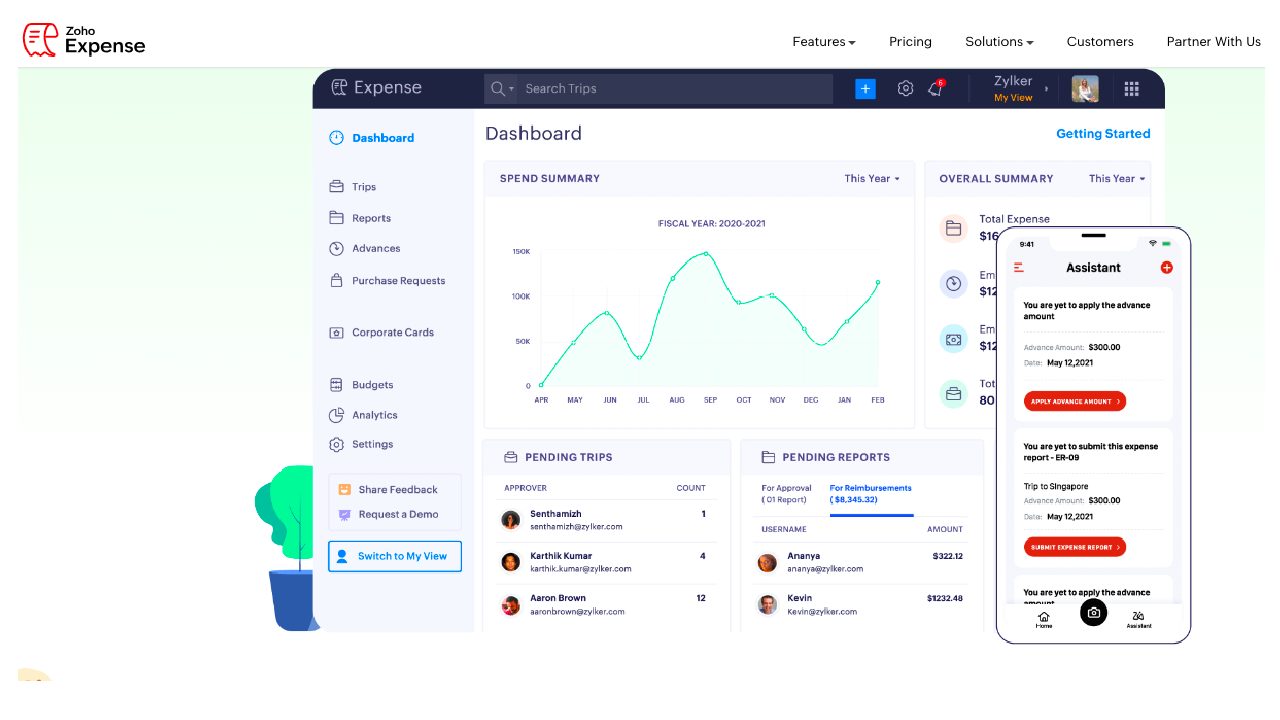Open the settings gear icon in header

[905, 89]
